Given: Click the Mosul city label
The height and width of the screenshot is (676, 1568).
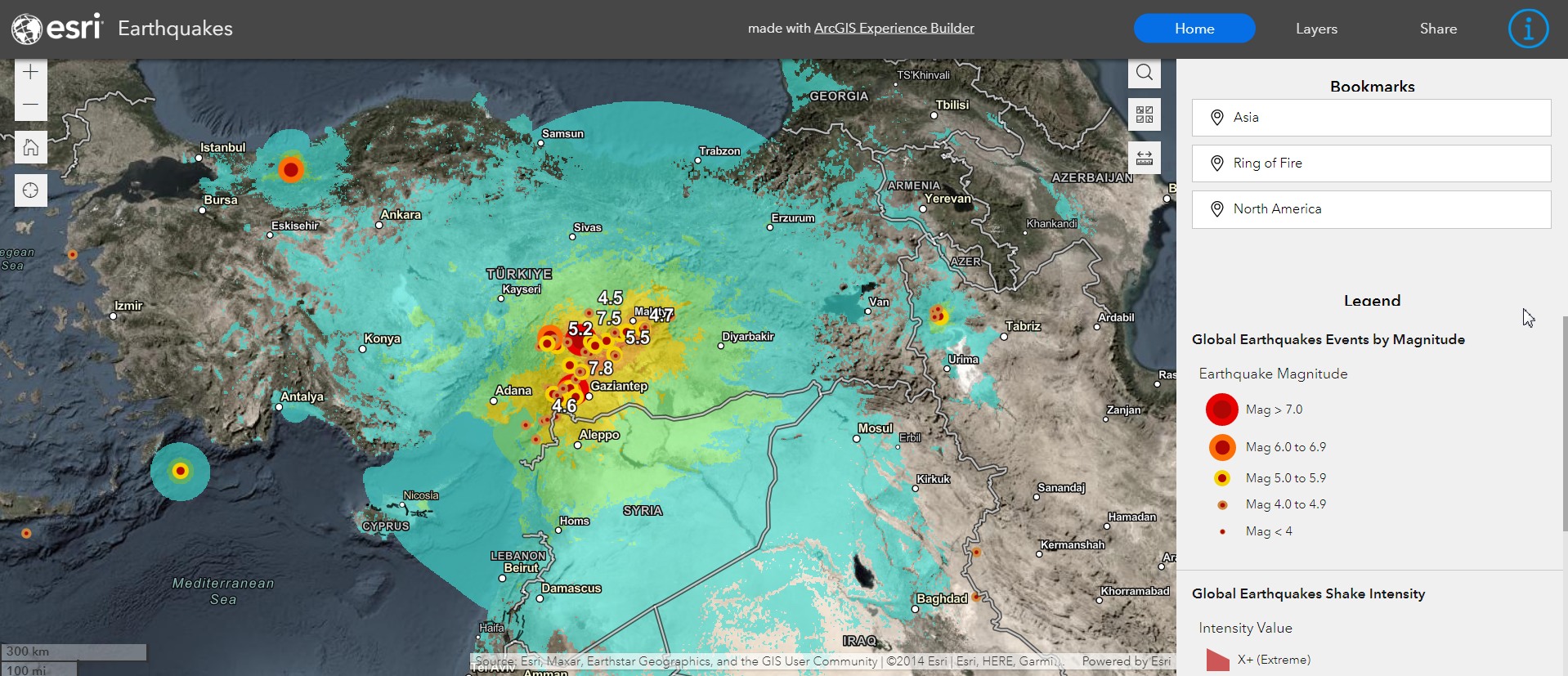Looking at the screenshot, I should coord(876,428).
